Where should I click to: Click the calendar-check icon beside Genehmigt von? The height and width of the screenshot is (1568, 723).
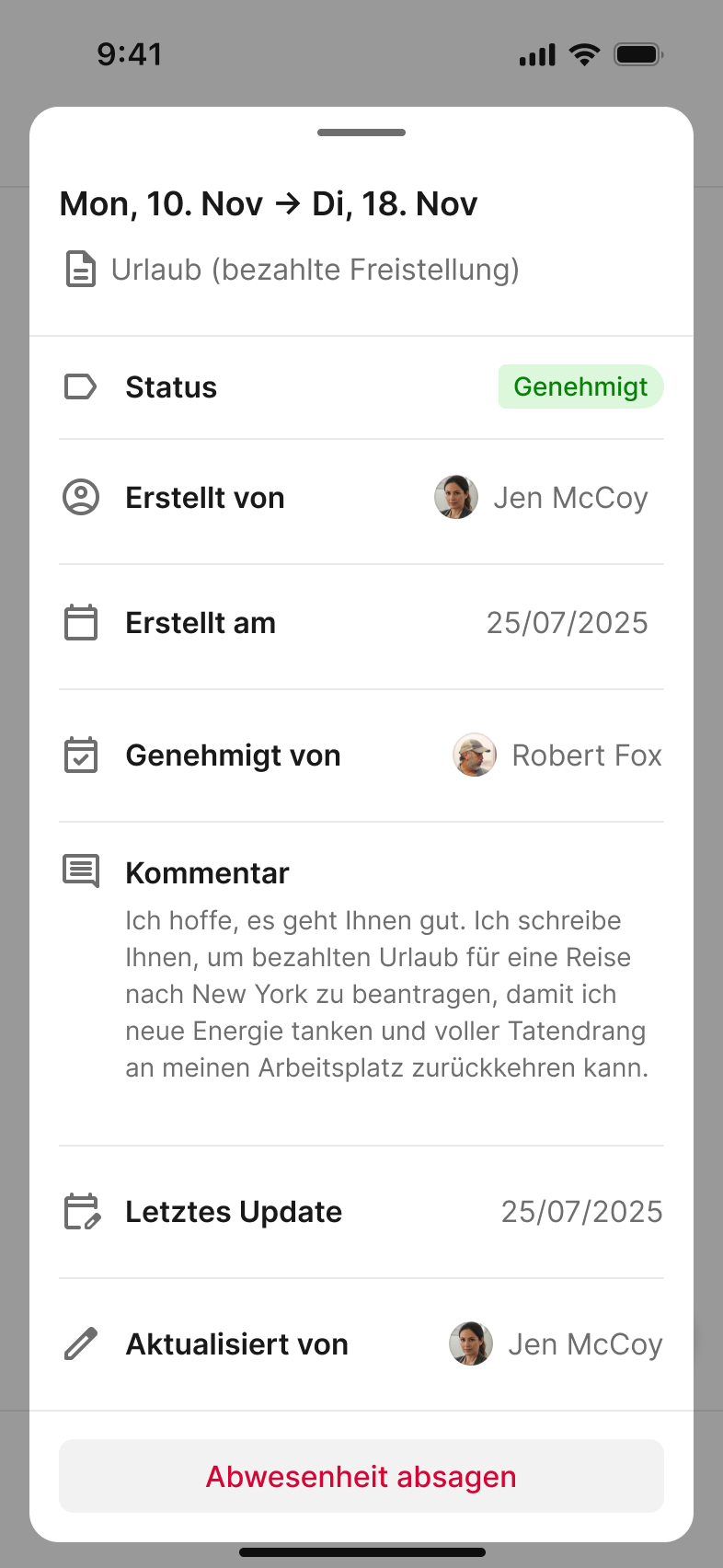coord(80,755)
